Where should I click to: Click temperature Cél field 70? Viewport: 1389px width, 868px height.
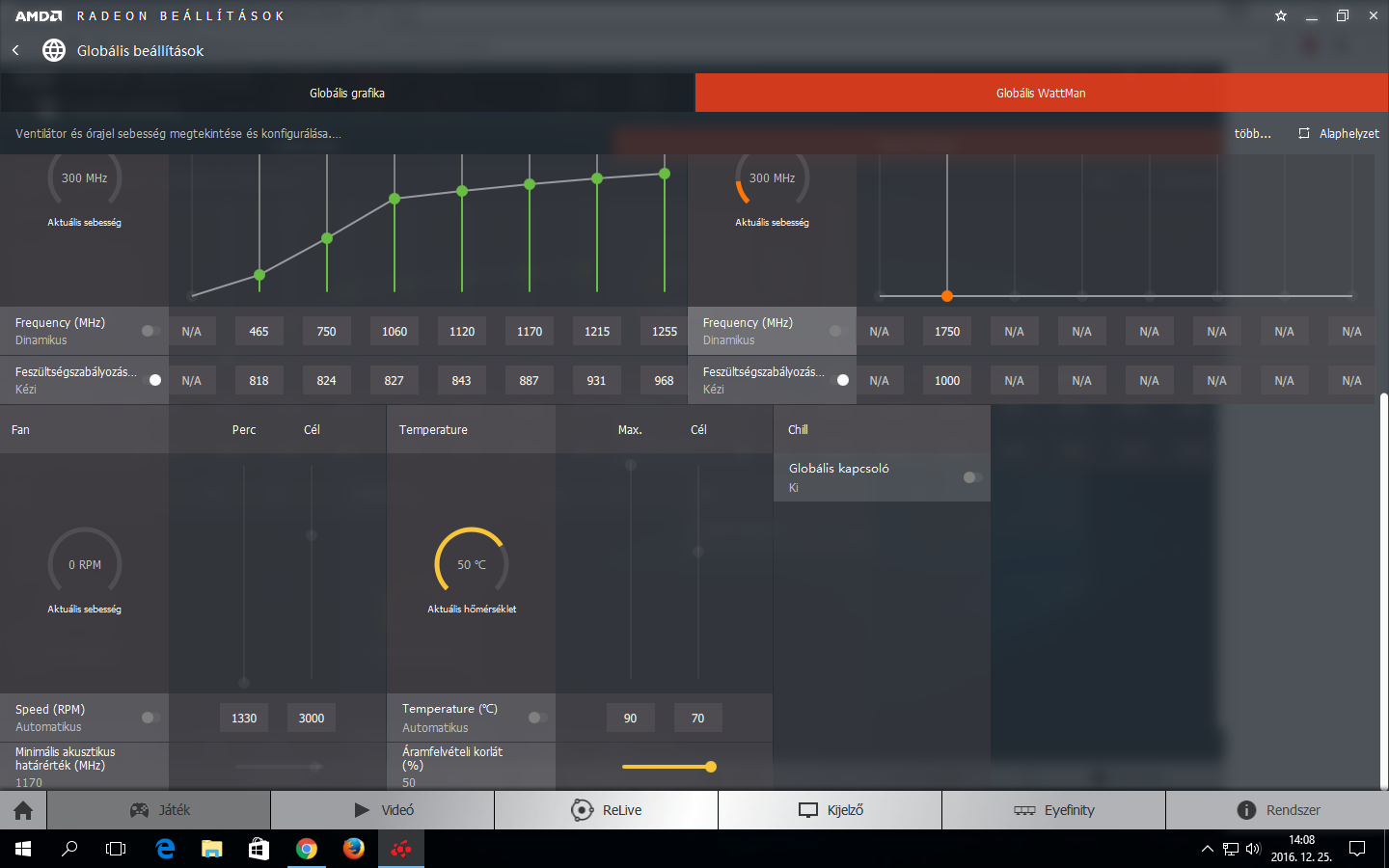pos(697,718)
